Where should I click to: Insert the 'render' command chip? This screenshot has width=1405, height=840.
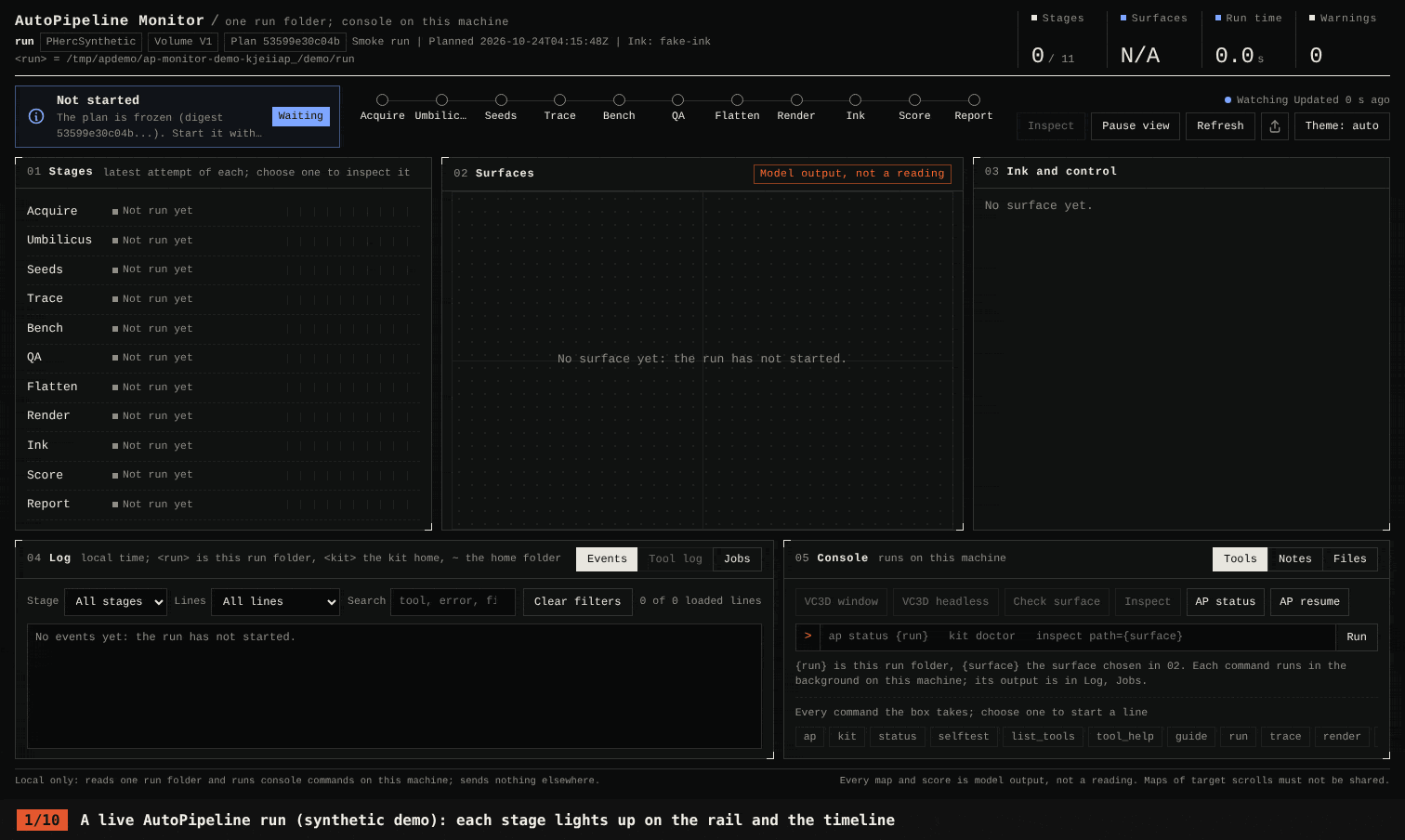click(x=1342, y=737)
